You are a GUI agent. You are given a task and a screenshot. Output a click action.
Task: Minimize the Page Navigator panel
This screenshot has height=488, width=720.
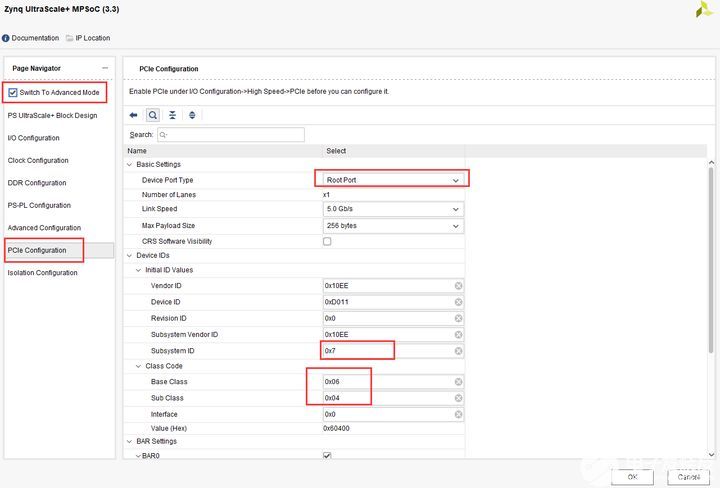coord(105,68)
